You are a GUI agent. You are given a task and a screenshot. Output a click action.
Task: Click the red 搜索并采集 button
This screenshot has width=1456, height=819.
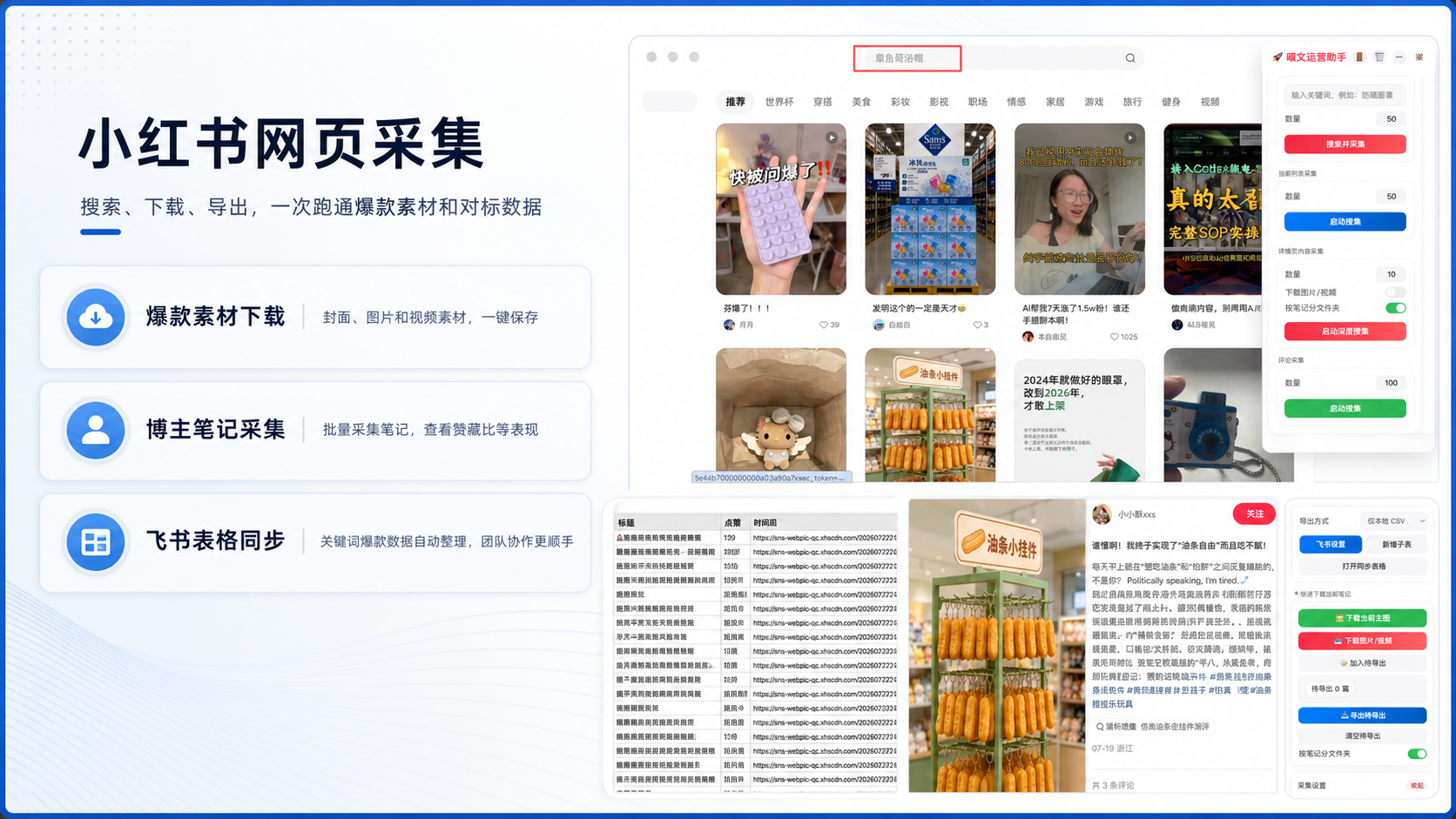pos(1345,144)
